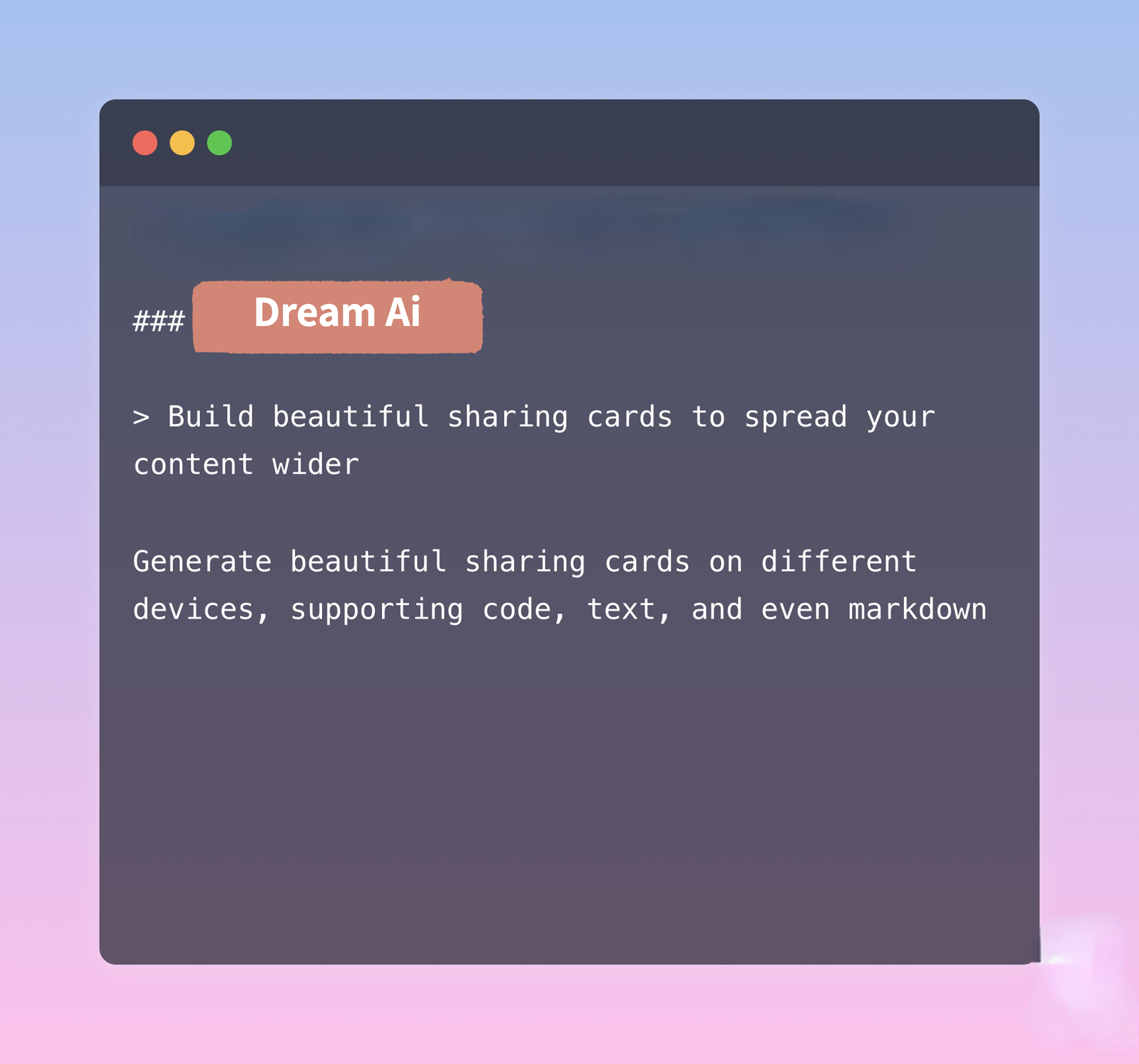Click the word 'code,' in the paragraph
This screenshot has width=1139, height=1064.
coord(524,609)
